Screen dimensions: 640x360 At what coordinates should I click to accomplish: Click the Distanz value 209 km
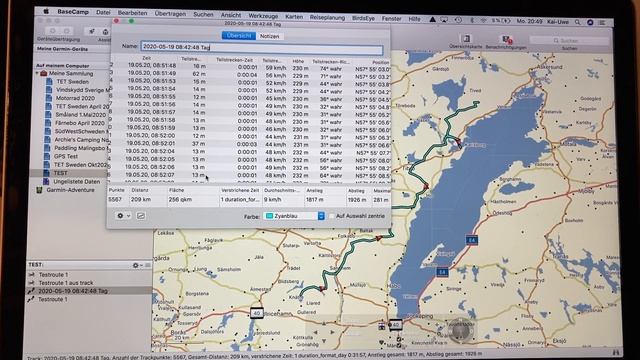141,200
